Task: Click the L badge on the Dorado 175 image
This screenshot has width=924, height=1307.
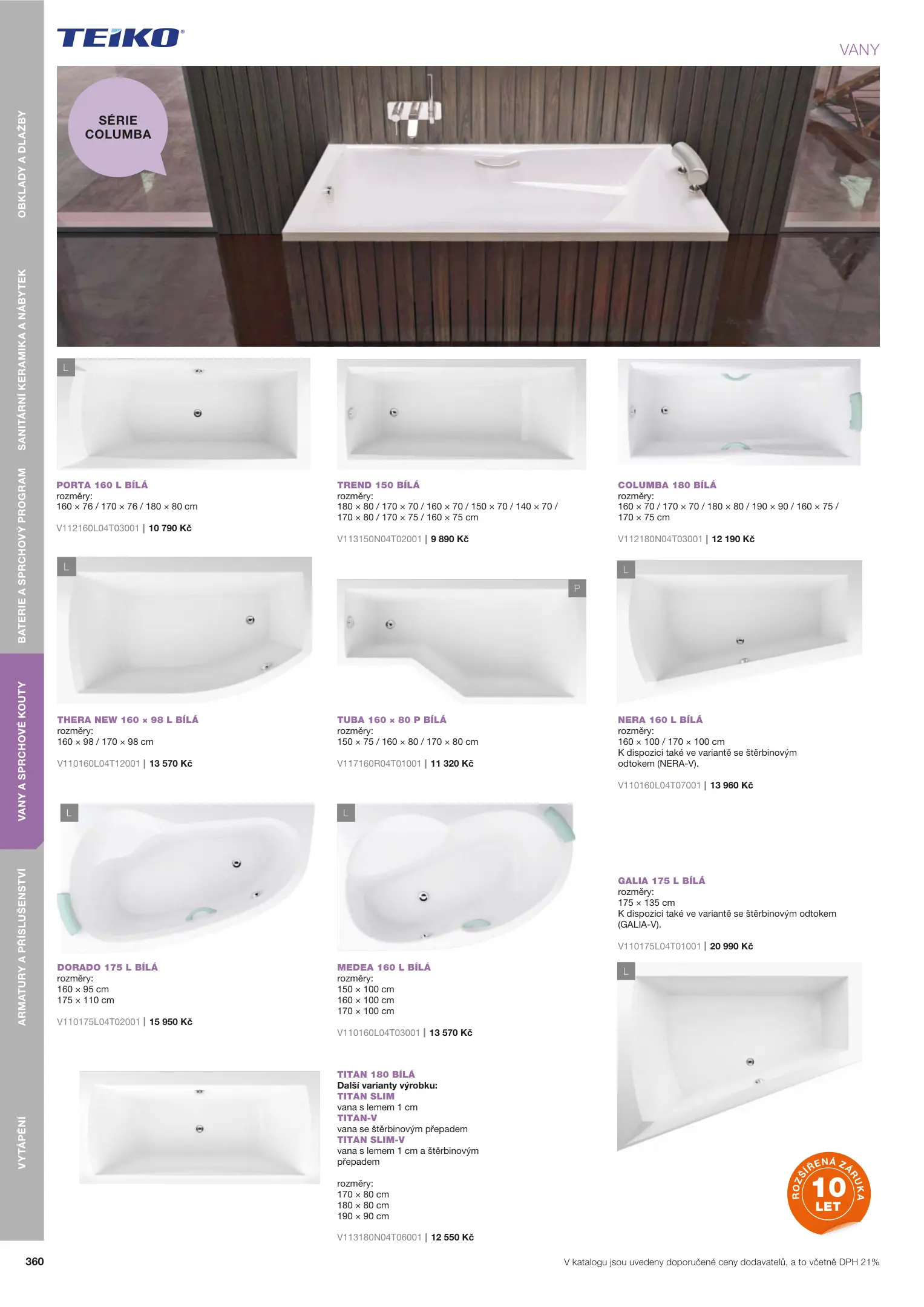Action: (70, 813)
